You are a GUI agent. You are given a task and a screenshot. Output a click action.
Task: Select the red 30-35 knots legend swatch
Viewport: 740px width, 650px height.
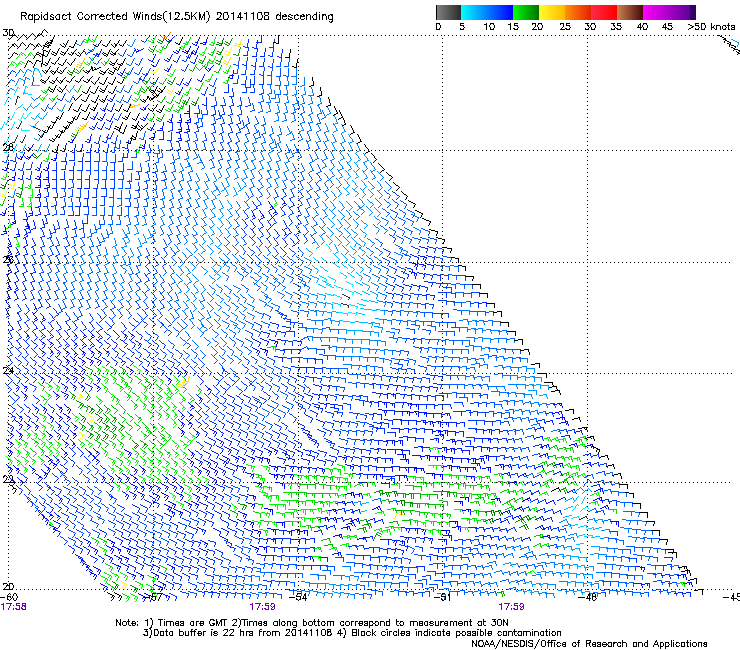[x=604, y=12]
